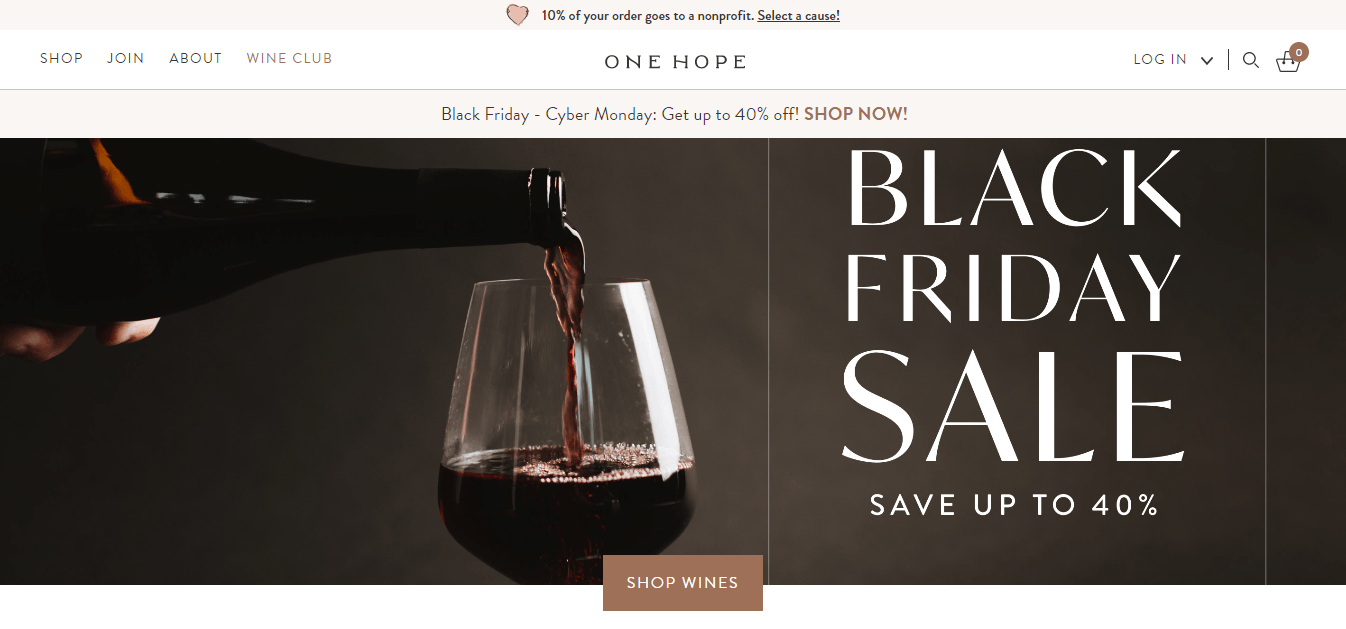Open the JOIN menu item

(x=126, y=59)
